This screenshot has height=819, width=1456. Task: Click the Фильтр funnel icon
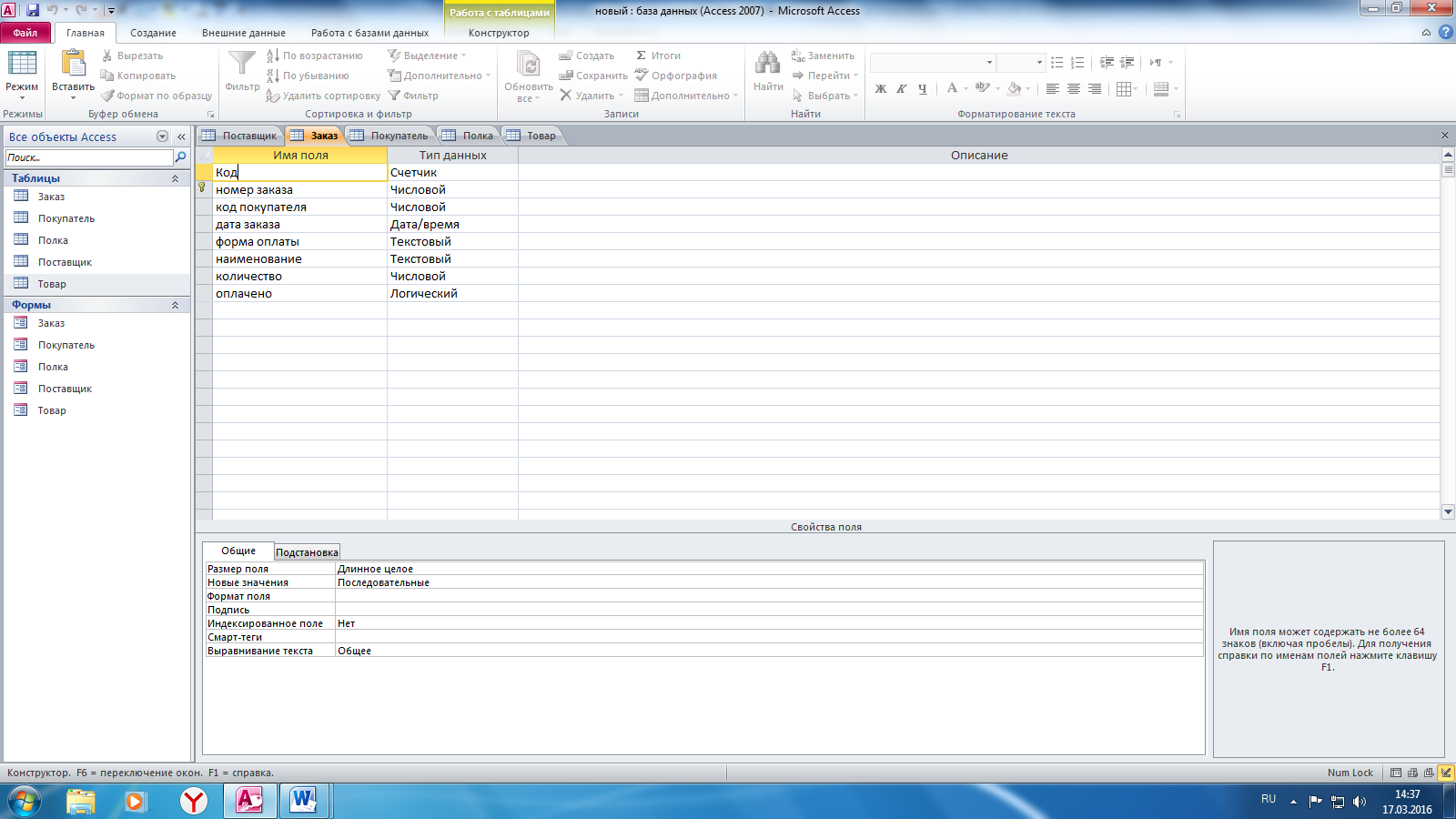(242, 64)
